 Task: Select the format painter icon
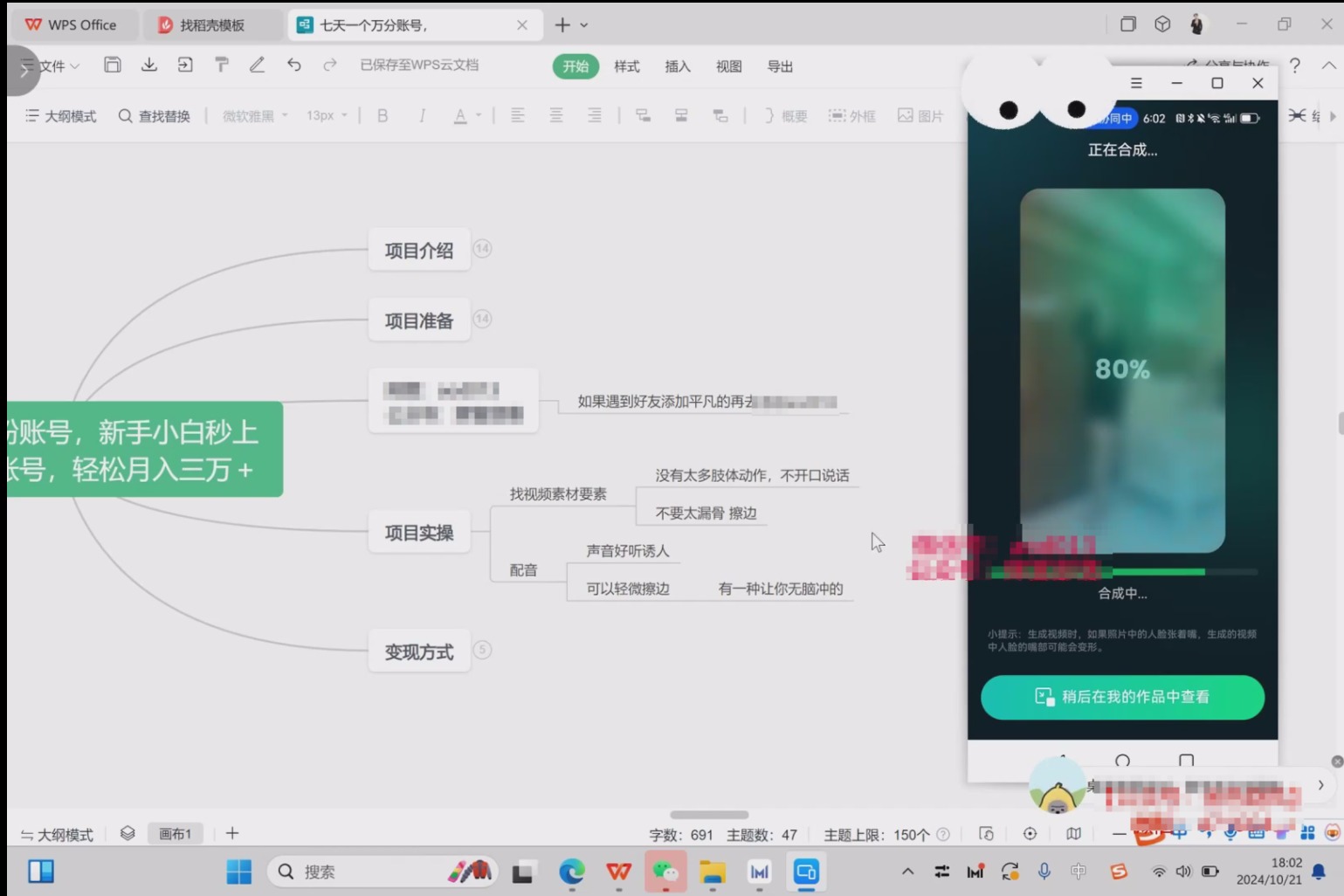[222, 65]
